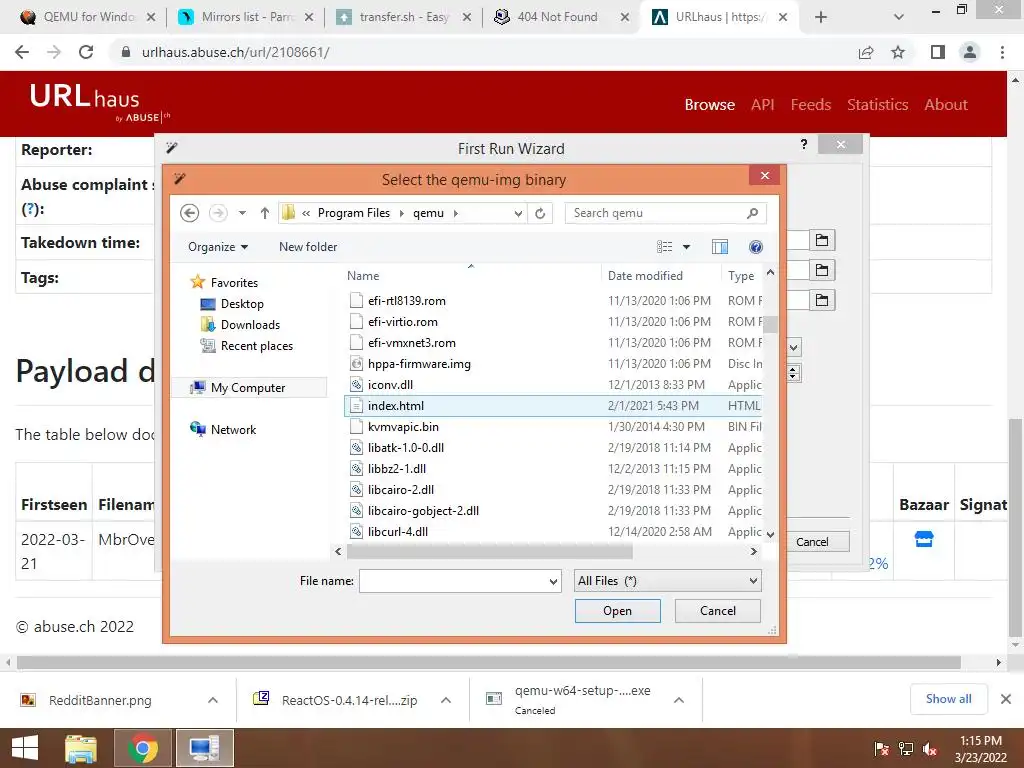Screen dimensions: 1024x768
Task: Switch to Mirrors list tab
Action: pyautogui.click(x=246, y=17)
